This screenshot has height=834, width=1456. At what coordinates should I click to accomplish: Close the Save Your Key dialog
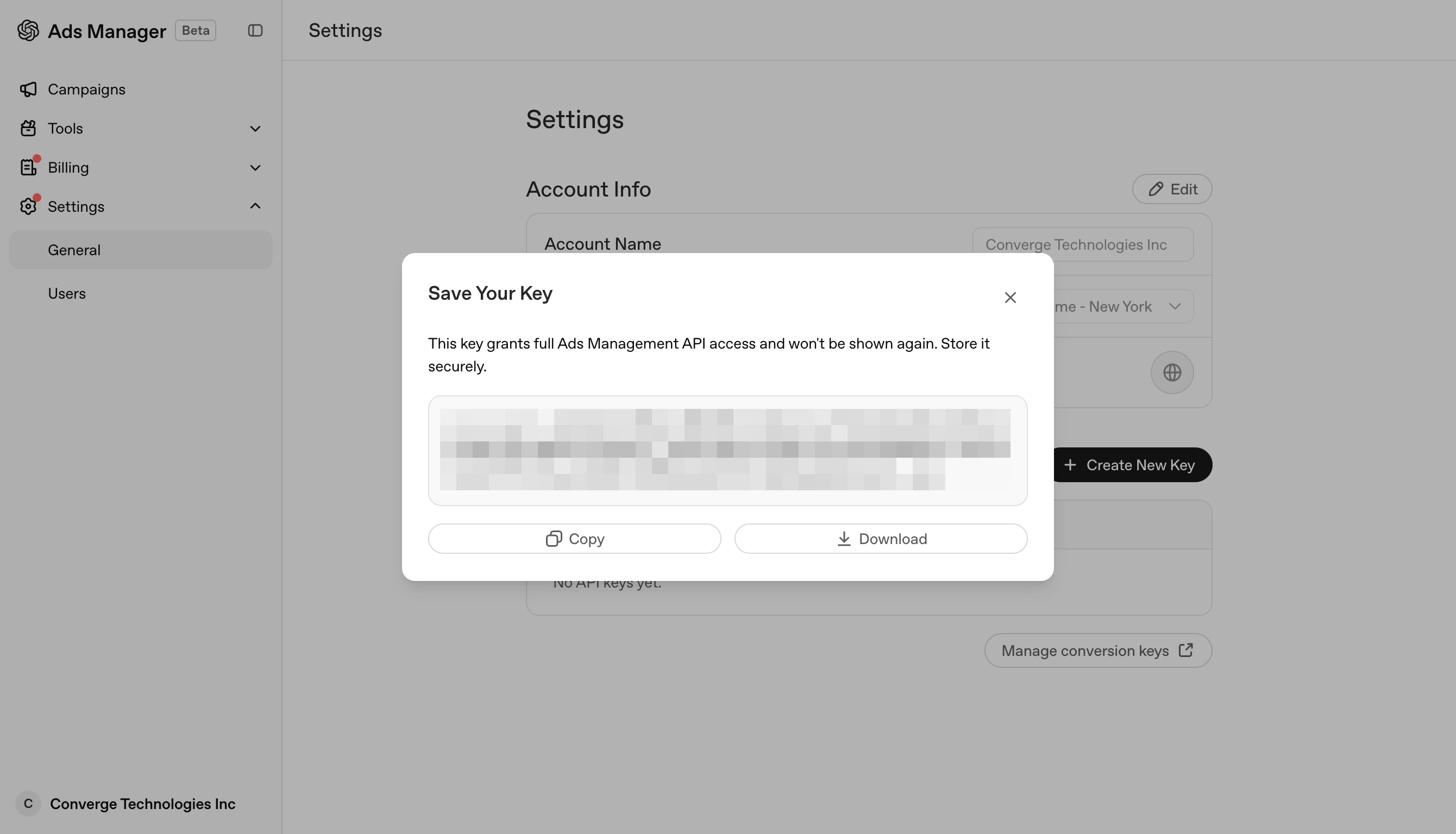click(1009, 298)
